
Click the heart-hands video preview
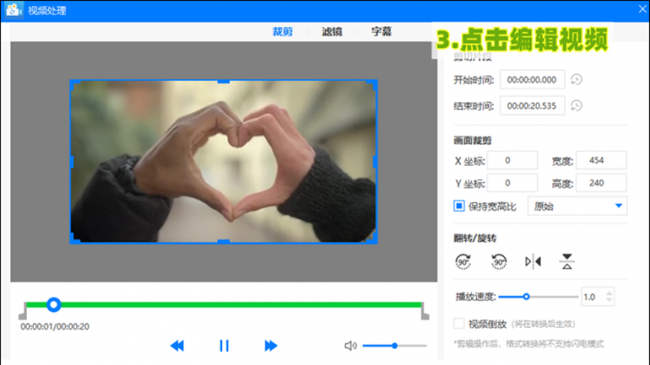pyautogui.click(x=223, y=162)
